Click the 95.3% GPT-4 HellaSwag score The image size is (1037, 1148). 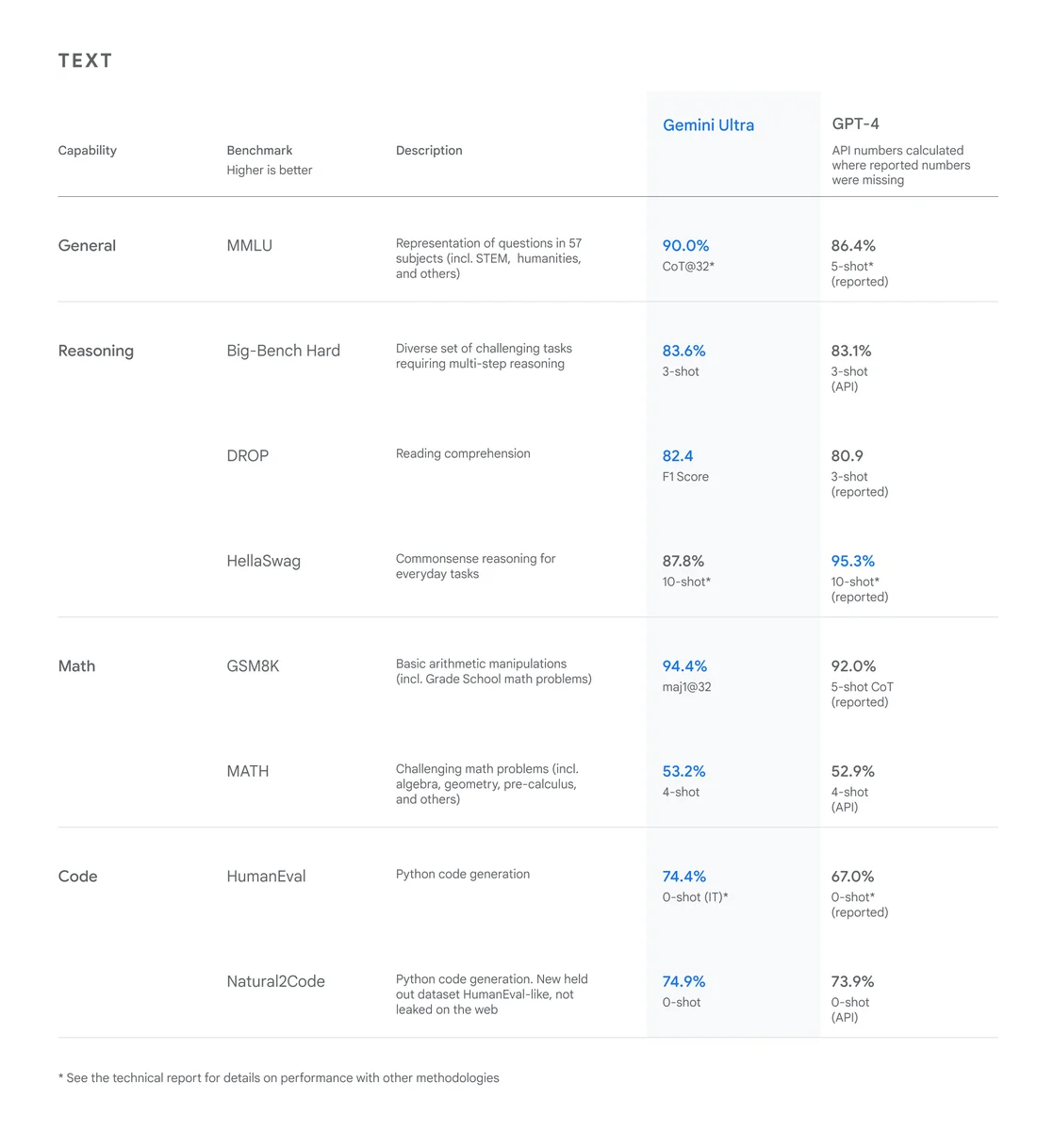852,561
